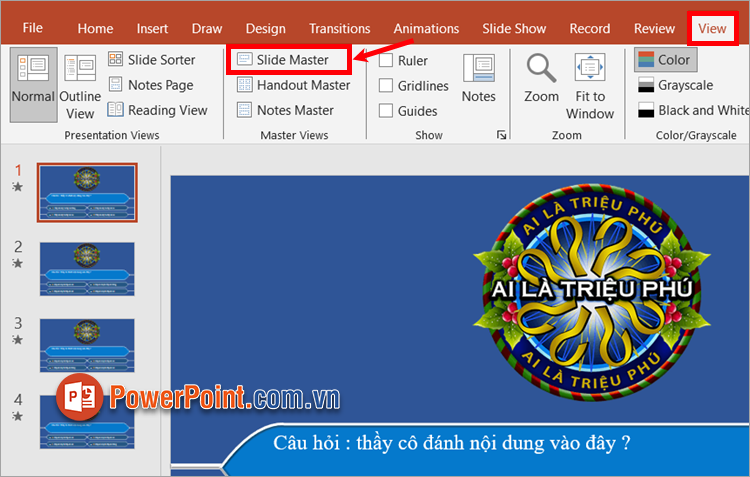This screenshot has width=750, height=477.
Task: Select Color view mode
Action: (x=665, y=60)
